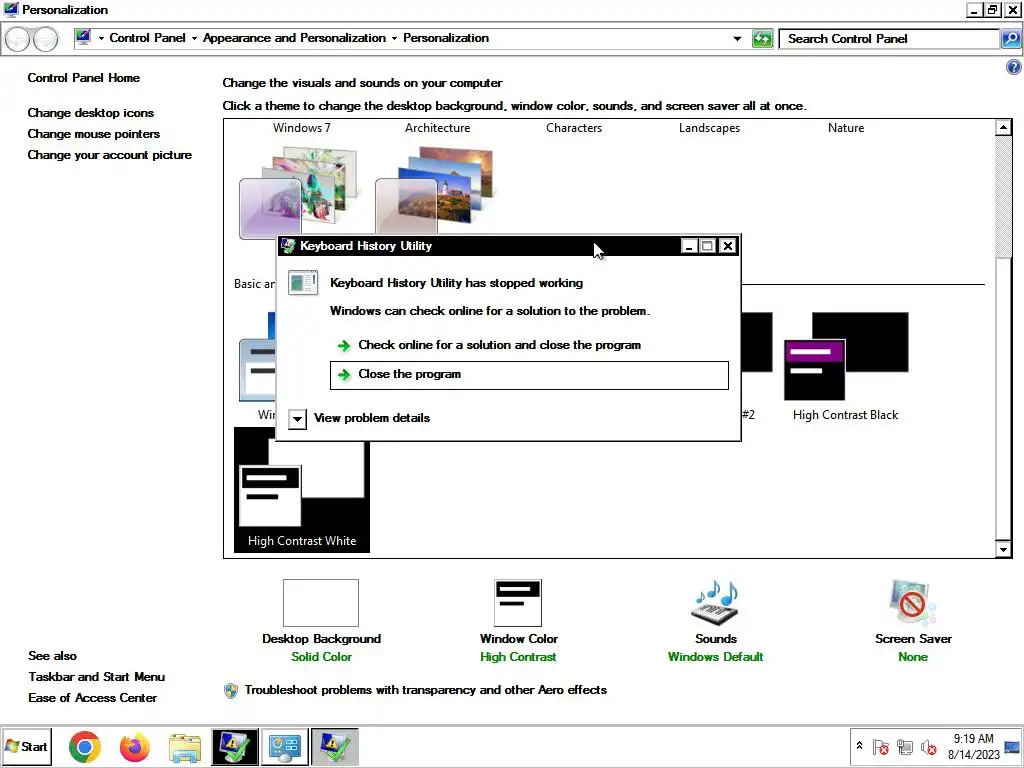
Task: Open Window Color settings icon
Action: tap(518, 603)
